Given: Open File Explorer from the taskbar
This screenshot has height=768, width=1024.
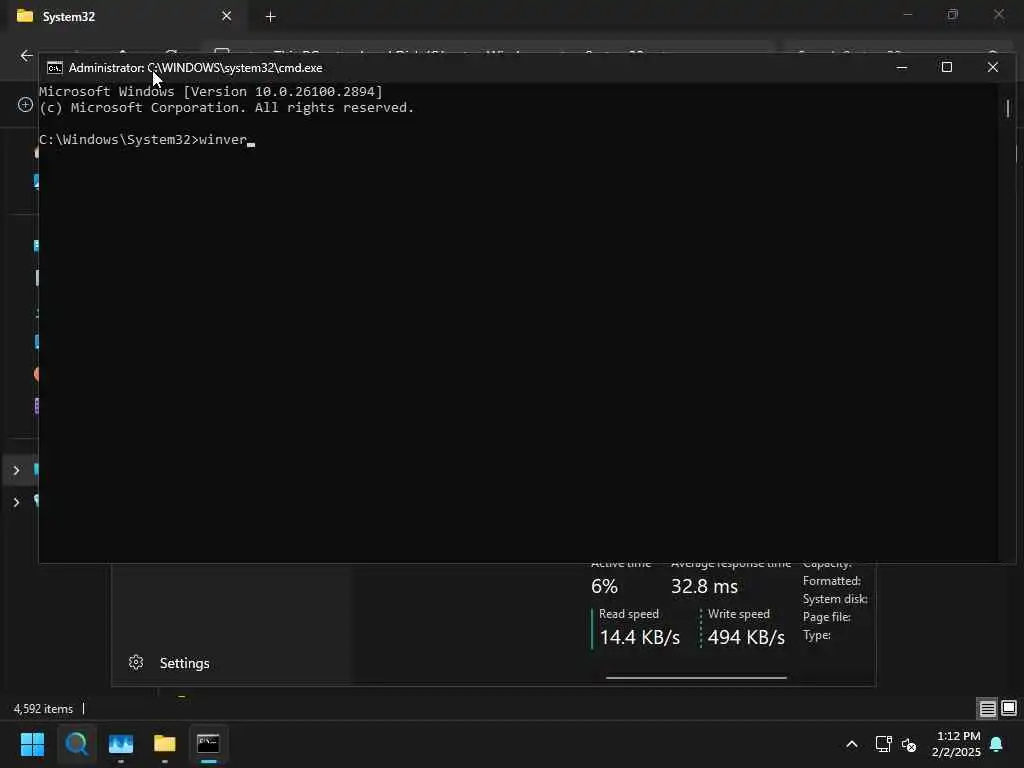Looking at the screenshot, I should tap(165, 744).
